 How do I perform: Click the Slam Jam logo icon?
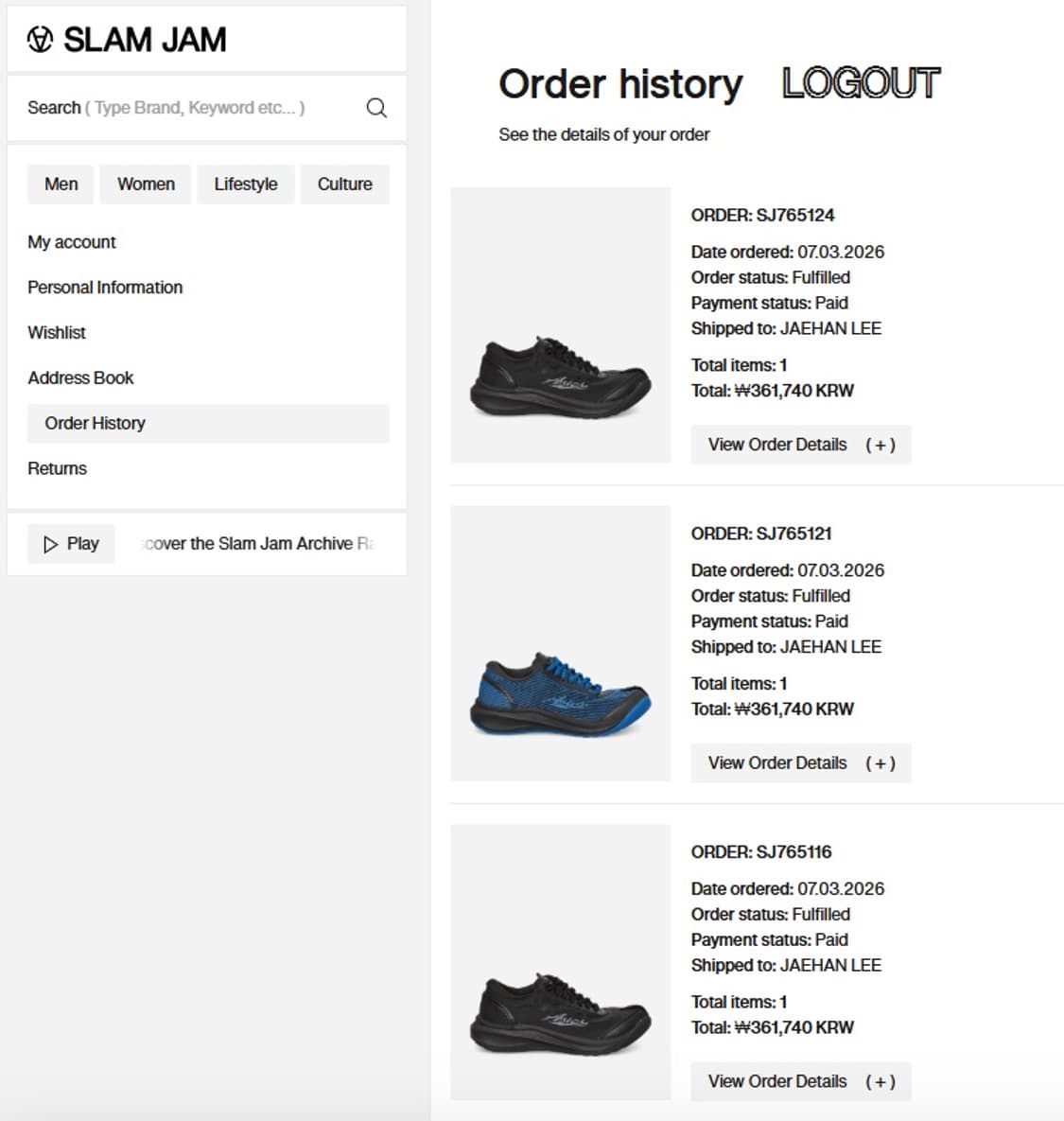tap(40, 40)
